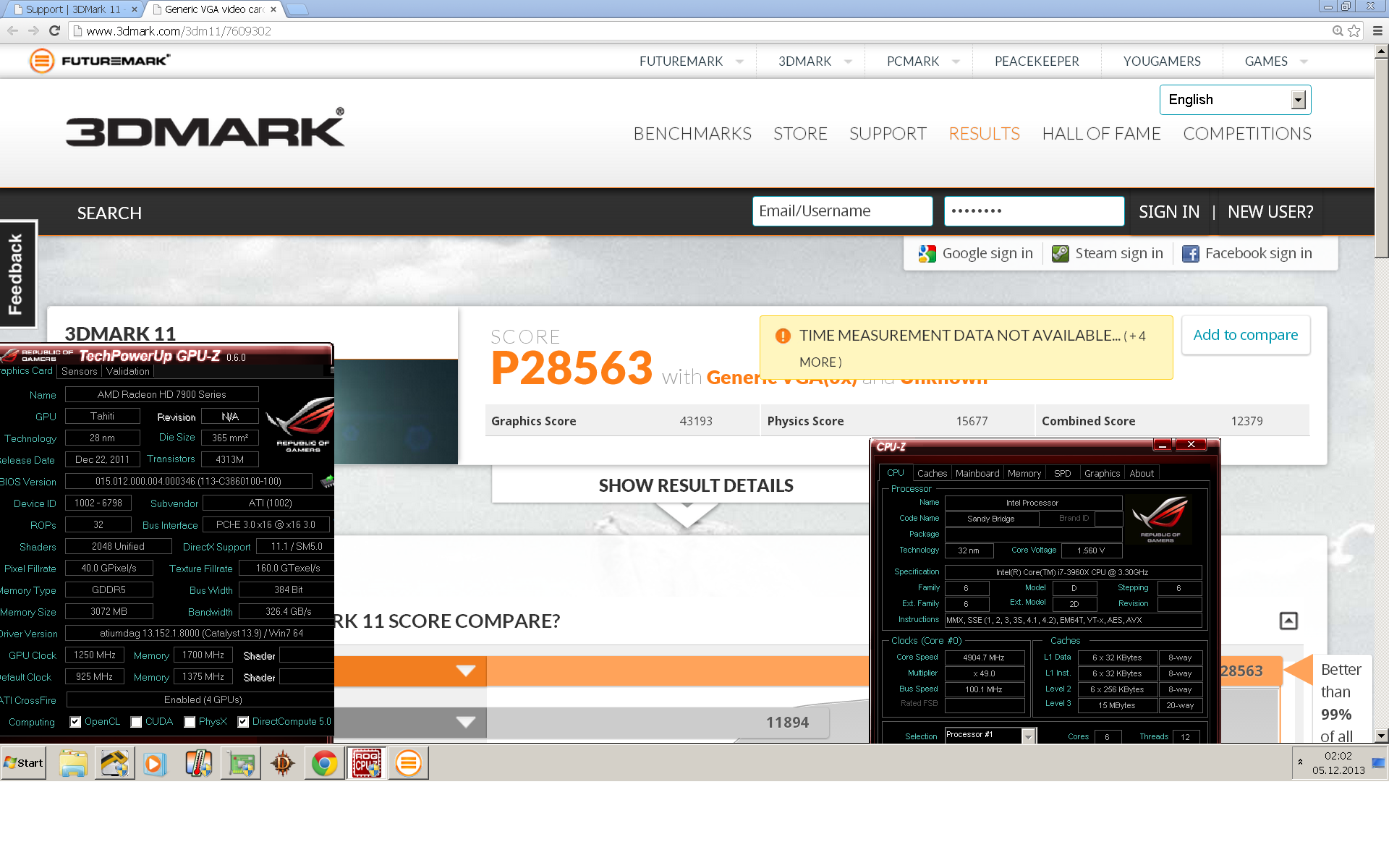Expand the gray 11894 bar dropdown arrow

pos(466,722)
